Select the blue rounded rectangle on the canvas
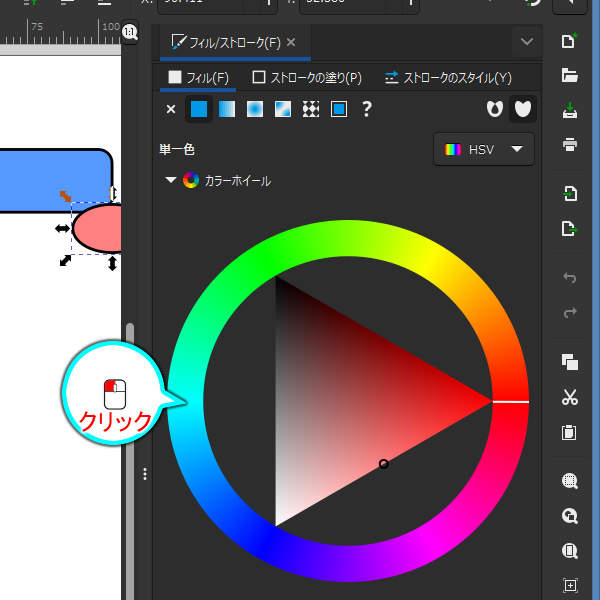The width and height of the screenshot is (600, 600). pyautogui.click(x=54, y=180)
